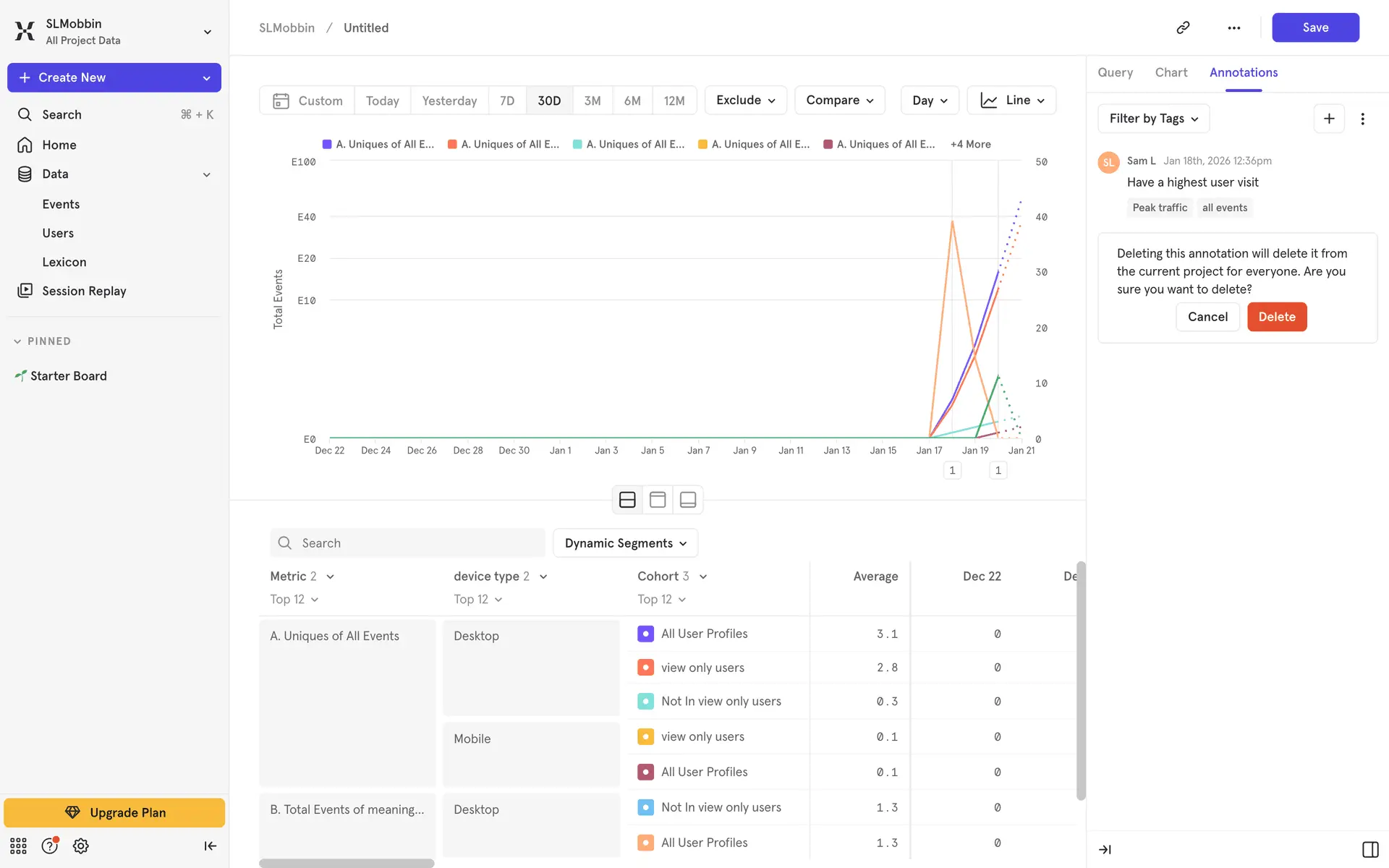Viewport: 1389px width, 868px height.
Task: Collapse the left sidebar with arrow icon
Action: [210, 846]
